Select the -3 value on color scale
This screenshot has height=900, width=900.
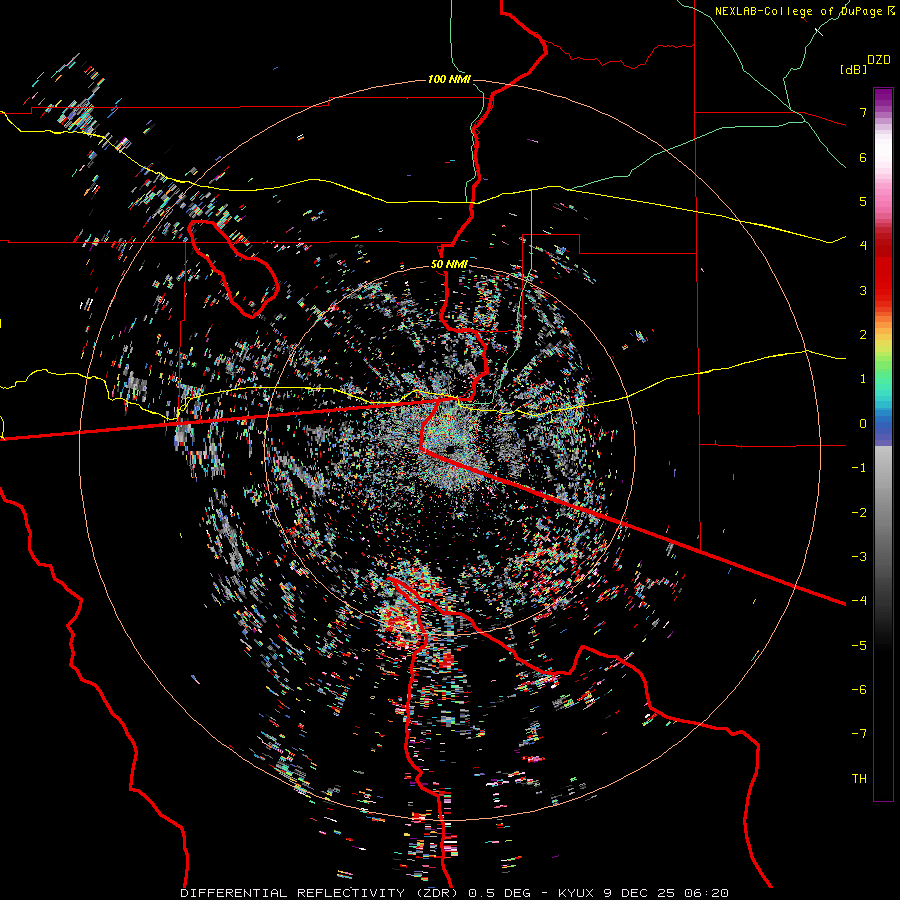859,557
